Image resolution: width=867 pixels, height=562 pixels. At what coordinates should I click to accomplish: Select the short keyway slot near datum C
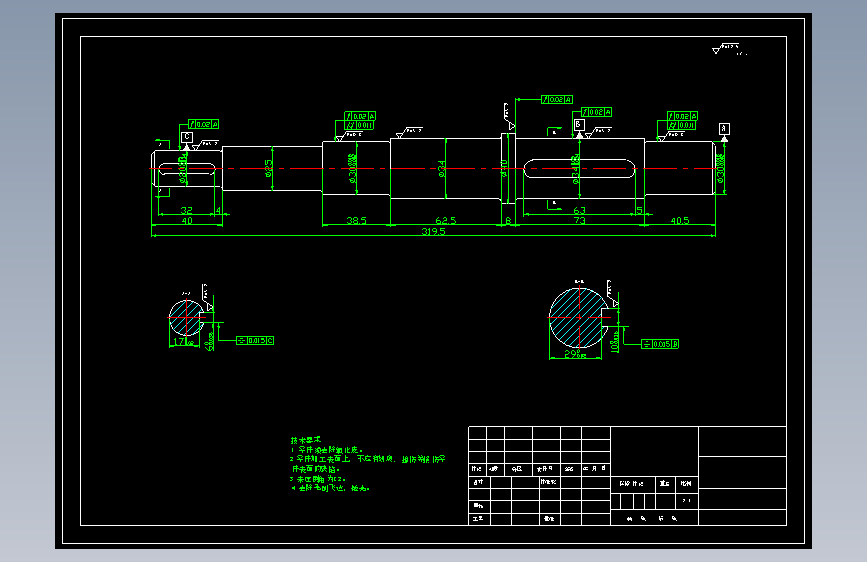point(187,169)
